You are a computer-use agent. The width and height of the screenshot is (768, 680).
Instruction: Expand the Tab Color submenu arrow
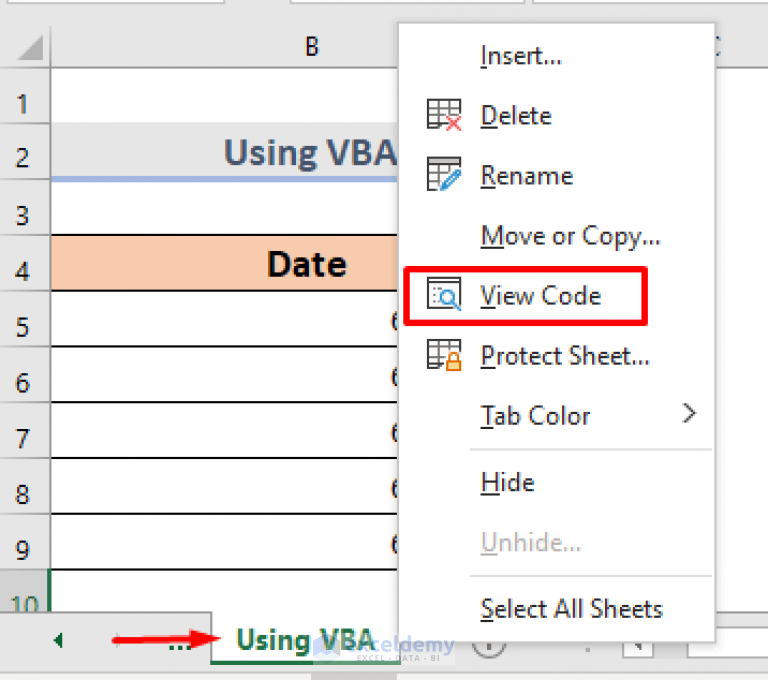click(689, 413)
